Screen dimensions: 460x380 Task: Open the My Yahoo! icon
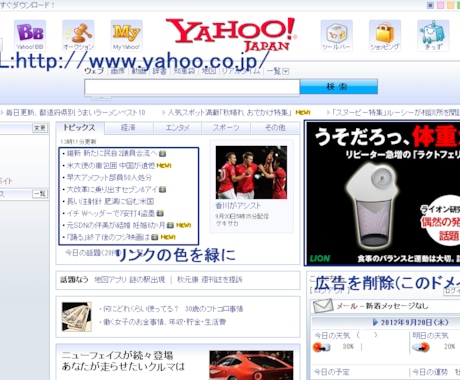(127, 35)
